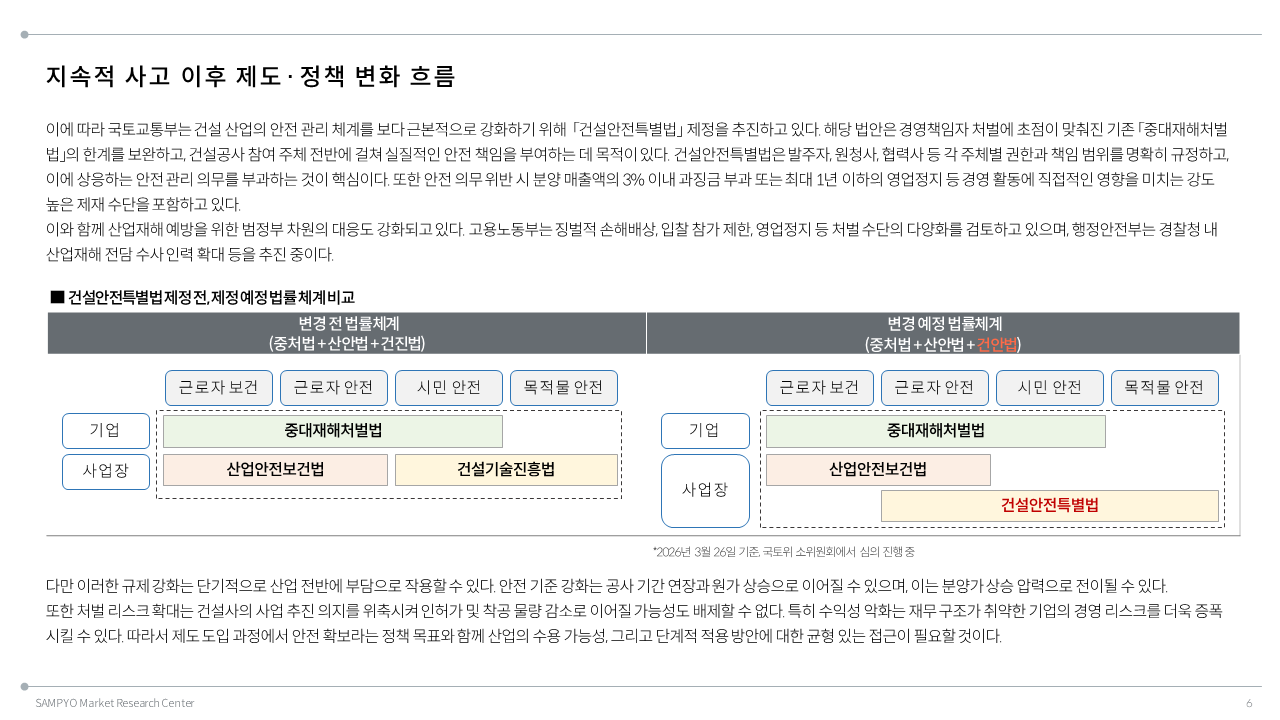Click the red '건안법' text in right header
The image size is (1280, 720).
[x=996, y=344]
